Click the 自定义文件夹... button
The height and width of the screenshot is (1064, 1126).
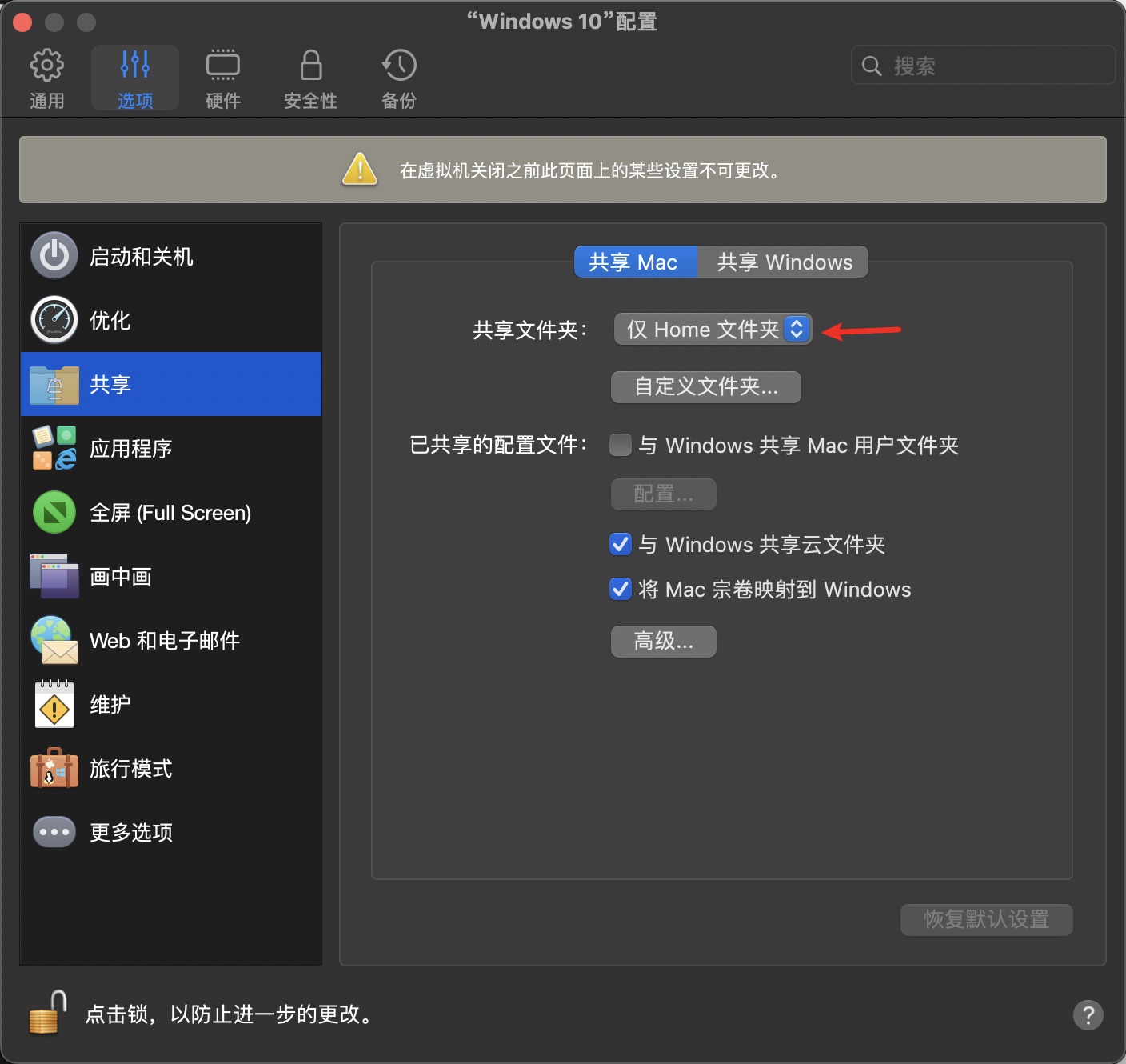pyautogui.click(x=705, y=387)
